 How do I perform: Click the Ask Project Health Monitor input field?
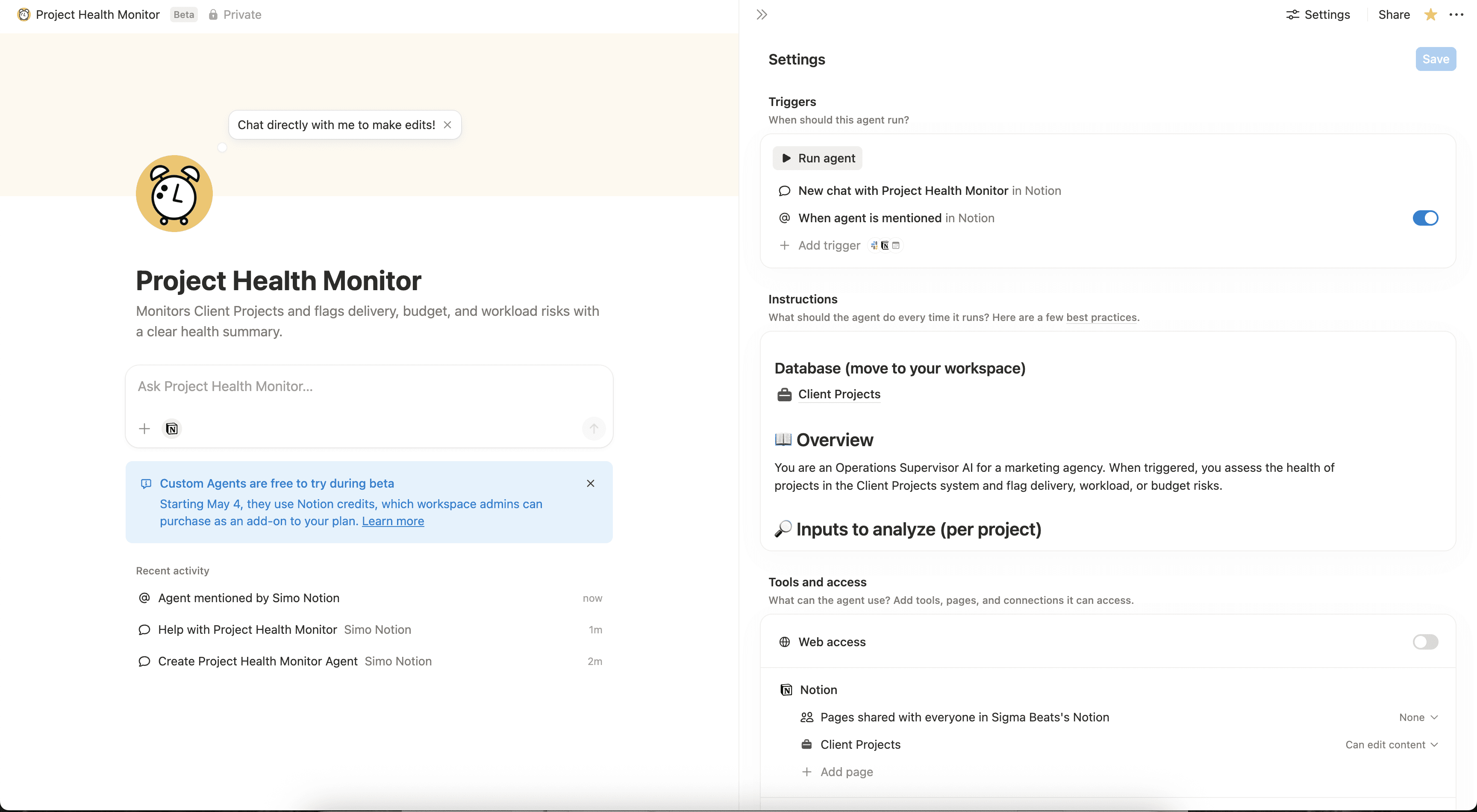pos(369,386)
